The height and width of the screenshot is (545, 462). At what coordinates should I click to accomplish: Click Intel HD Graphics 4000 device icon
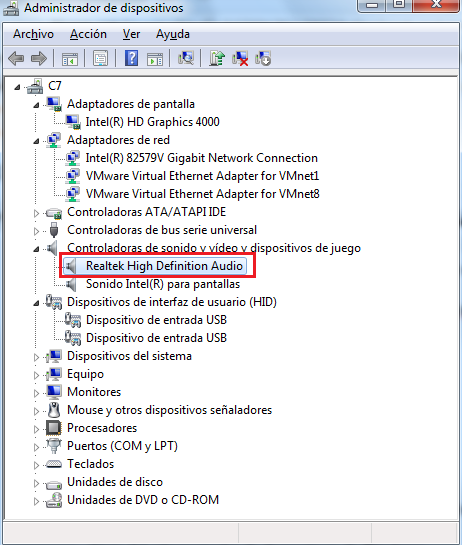(x=73, y=122)
